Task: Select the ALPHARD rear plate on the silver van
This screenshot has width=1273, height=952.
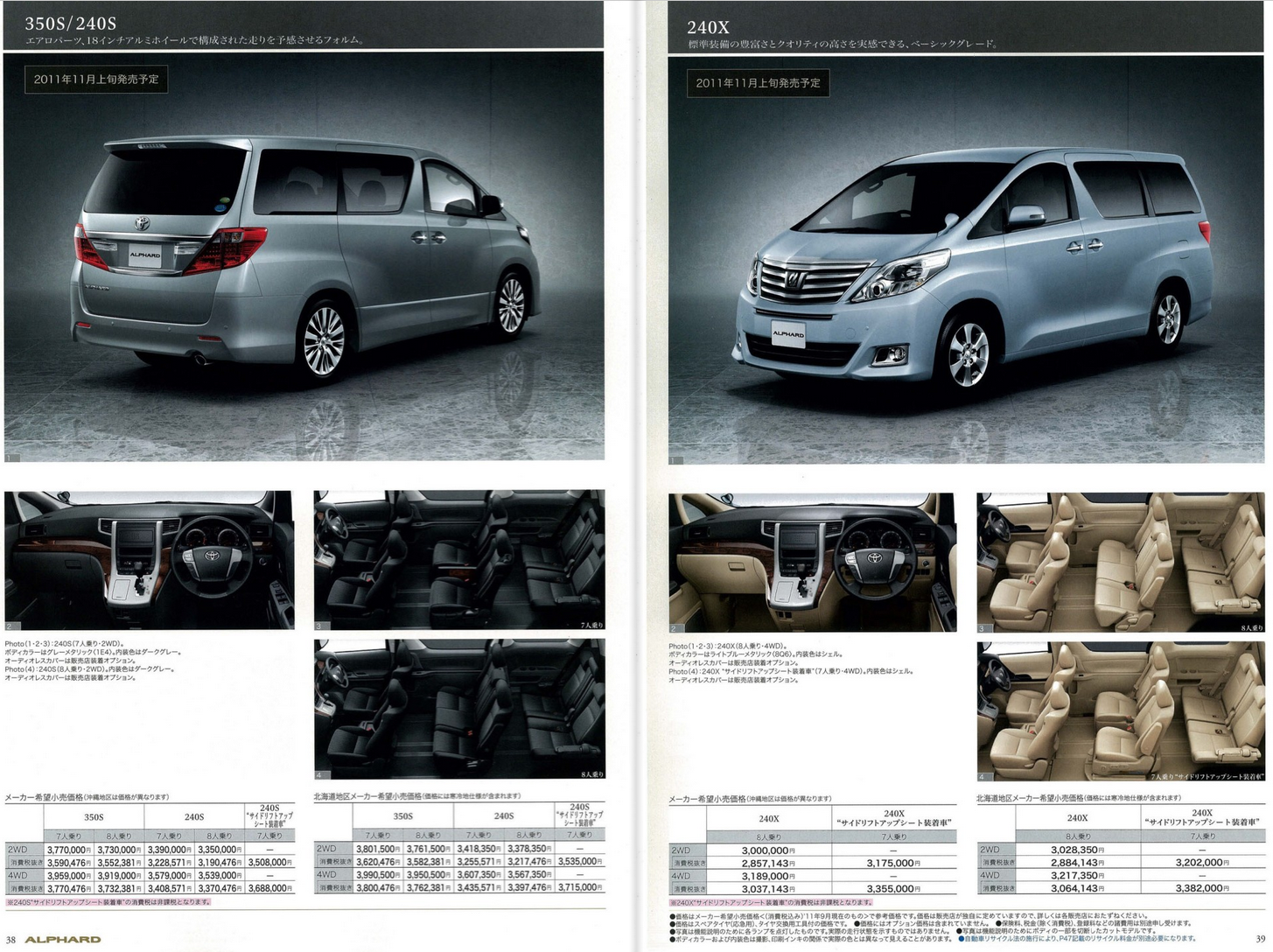Action: coord(144,255)
